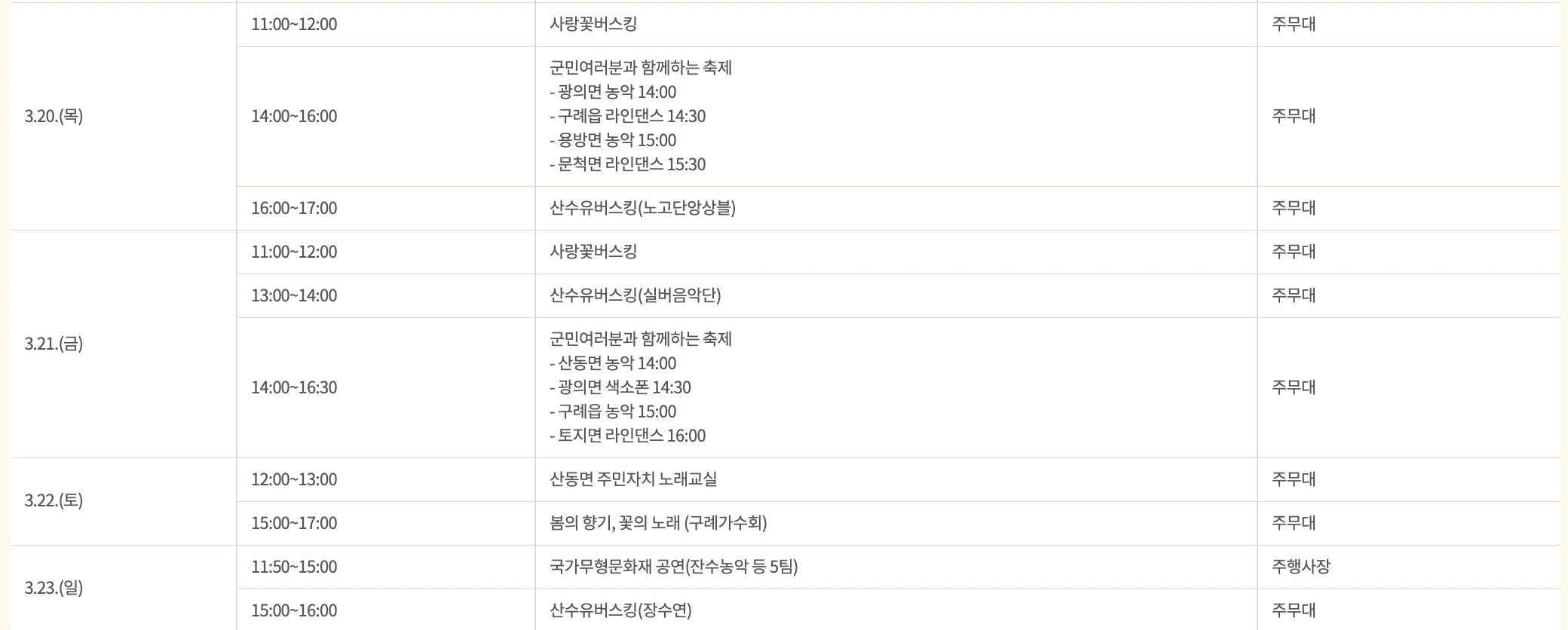This screenshot has height=630, width=1568.
Task: Select 구례읍 라인댄스 14:30 line
Action: pyautogui.click(x=628, y=116)
